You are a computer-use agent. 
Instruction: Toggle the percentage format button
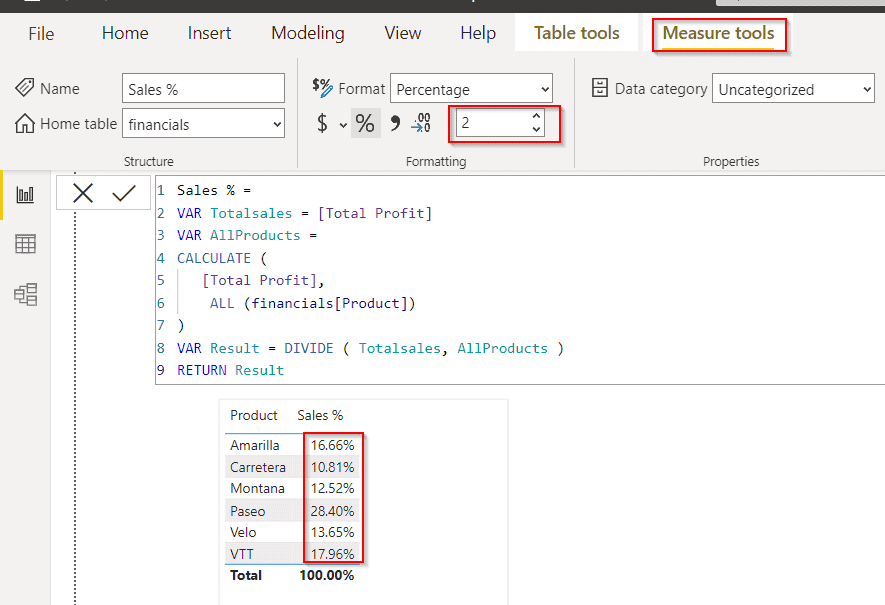365,123
